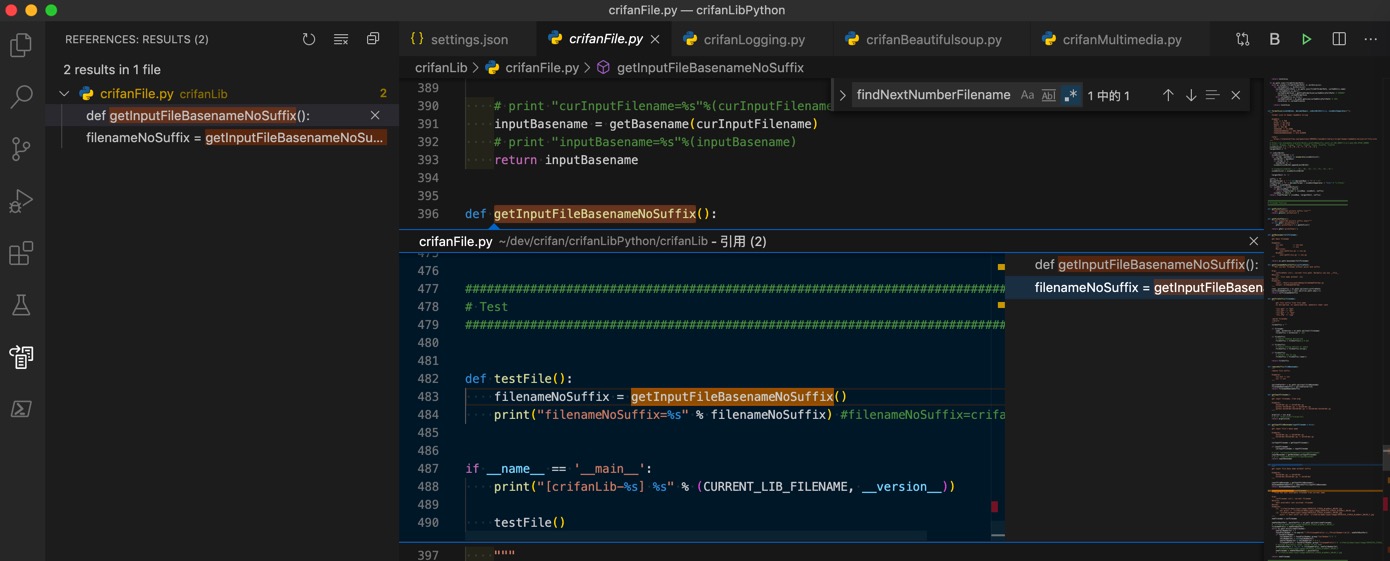Click crifanLib in the breadcrumb path
Image resolution: width=1390 pixels, height=561 pixels.
click(x=441, y=68)
